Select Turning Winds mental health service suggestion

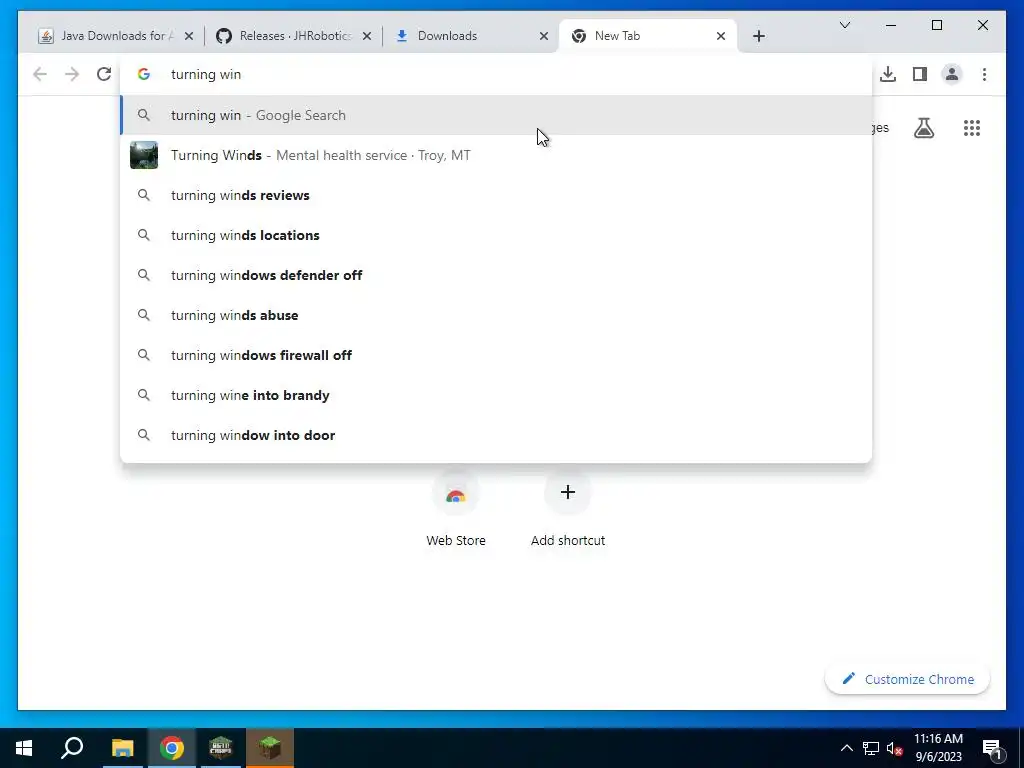(x=496, y=155)
